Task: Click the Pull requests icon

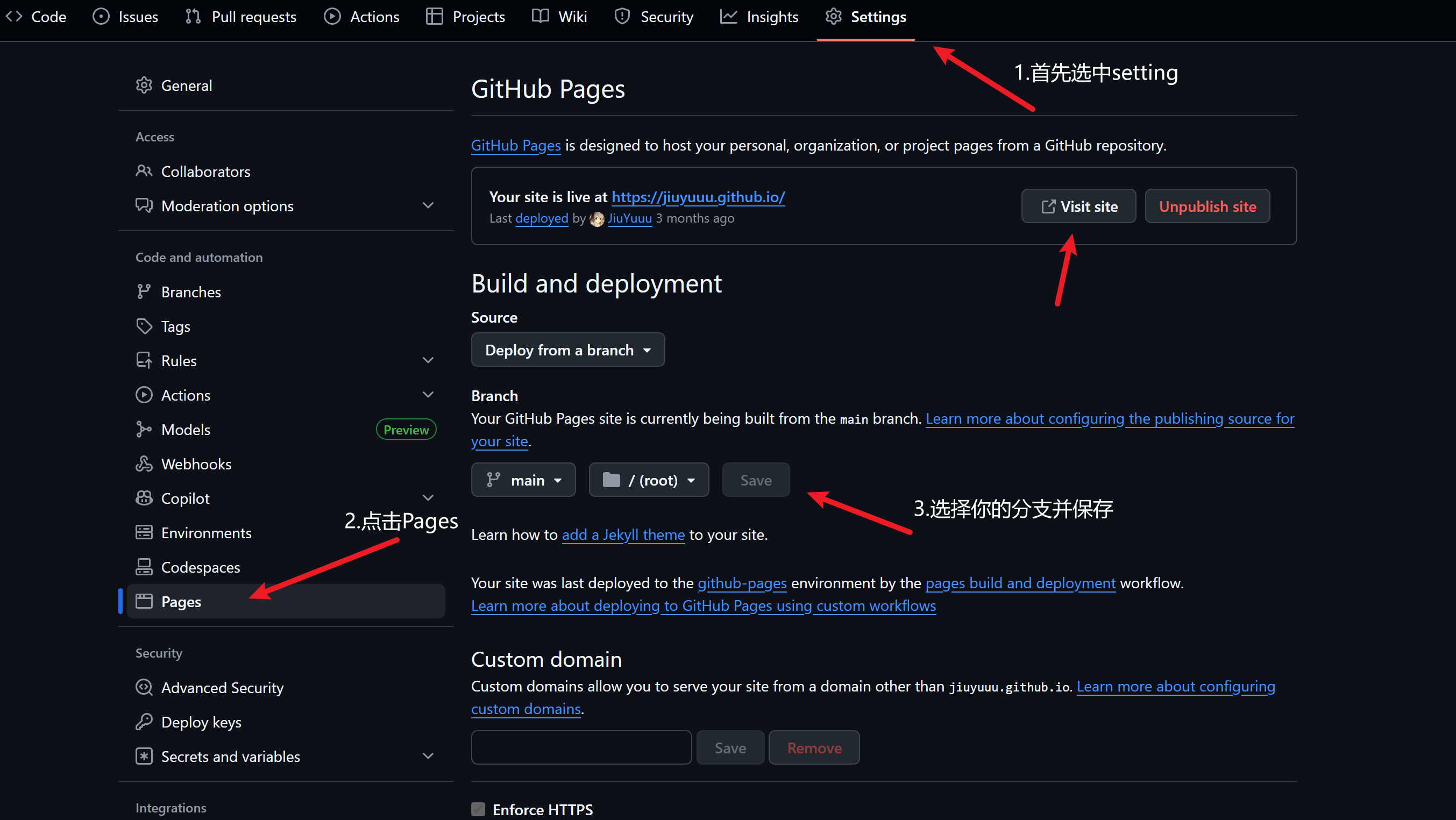Action: pos(193,16)
